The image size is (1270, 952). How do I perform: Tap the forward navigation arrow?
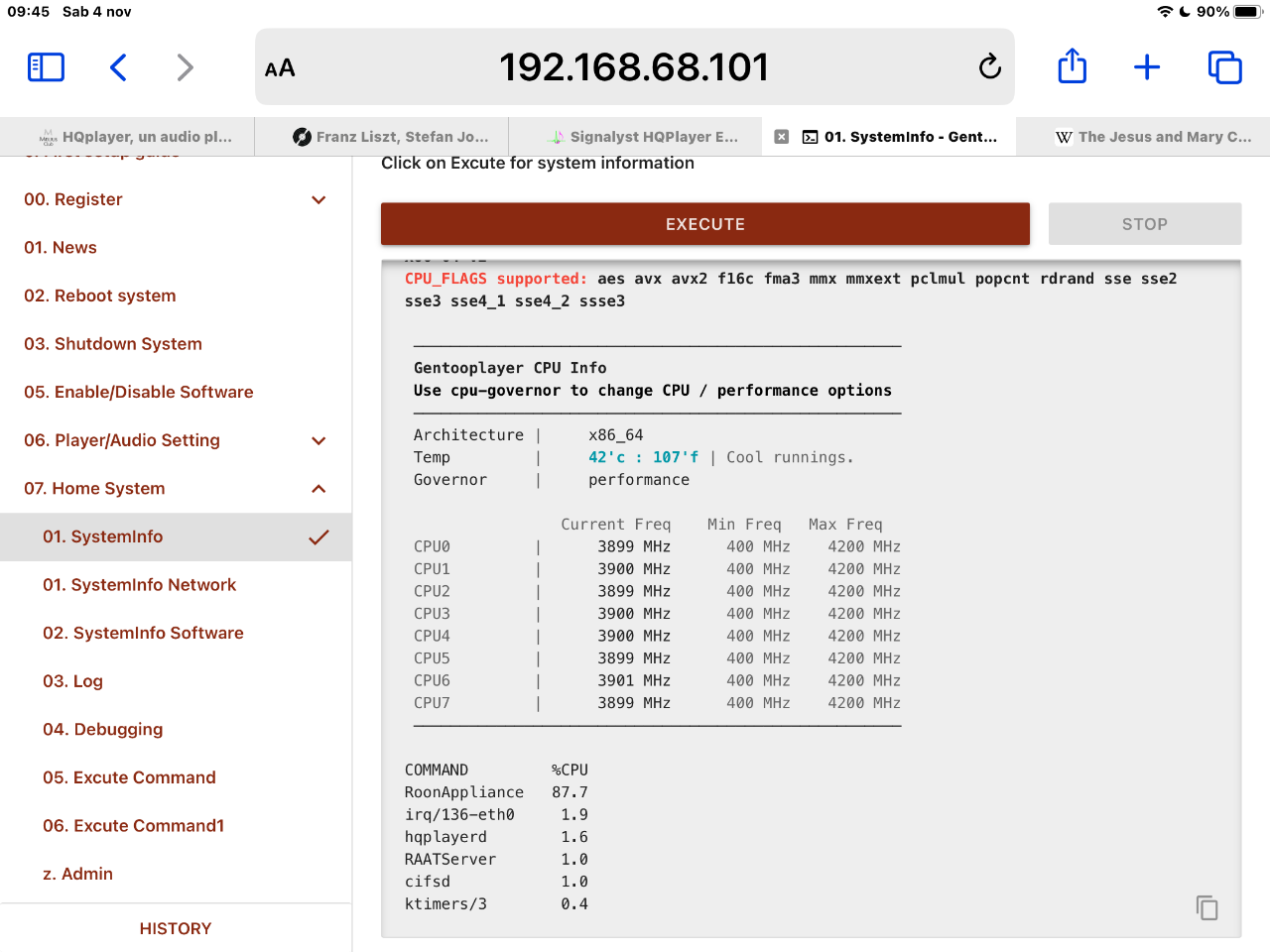pos(185,67)
